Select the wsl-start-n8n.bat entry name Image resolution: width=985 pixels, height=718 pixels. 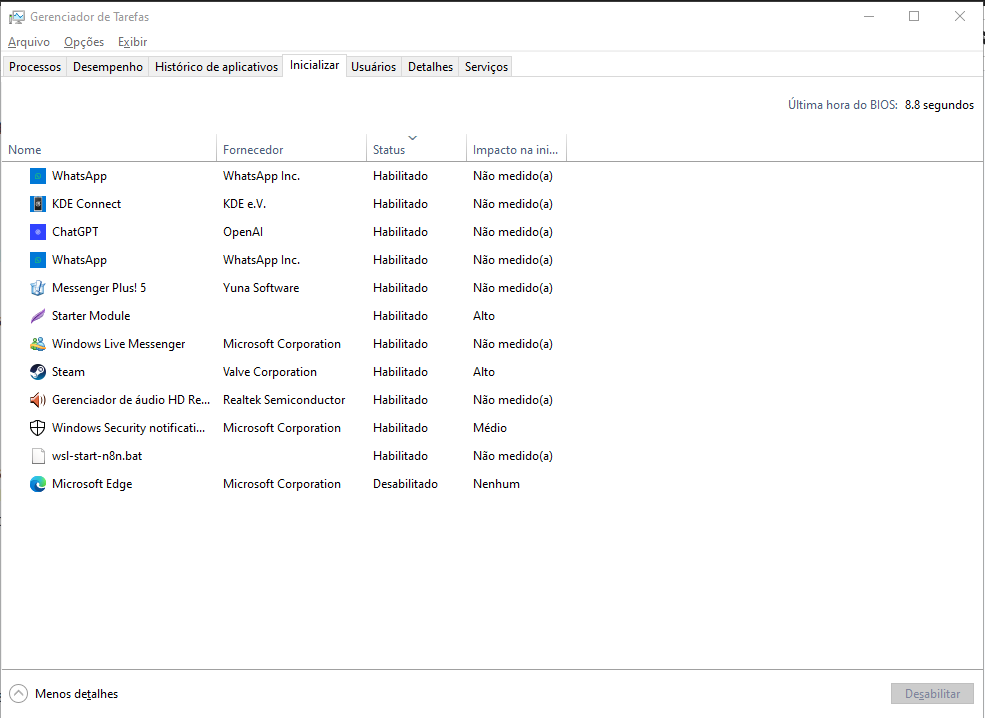tap(97, 455)
